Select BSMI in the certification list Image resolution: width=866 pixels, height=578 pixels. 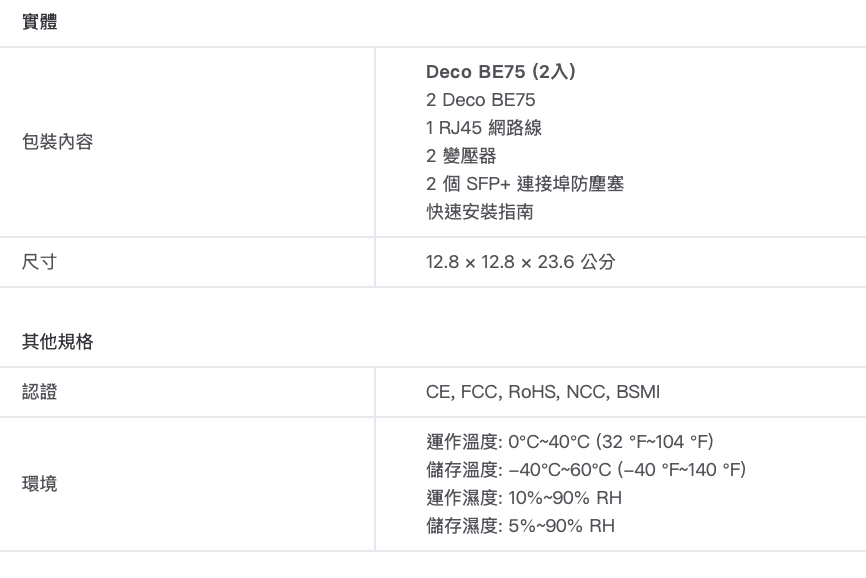click(638, 392)
